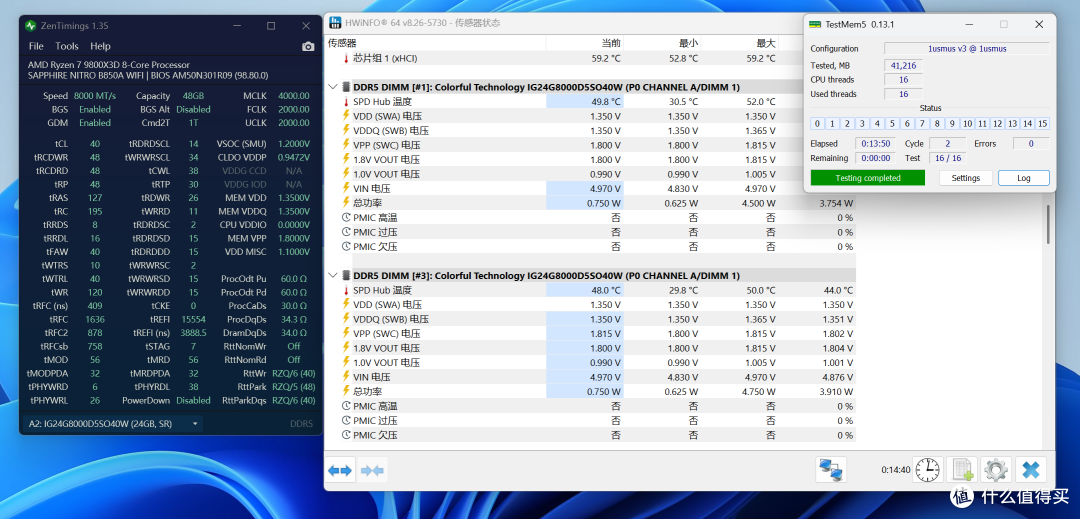
Task: Click RAM module icon of DDR5 DIMM [#3] header
Action: coord(346,275)
